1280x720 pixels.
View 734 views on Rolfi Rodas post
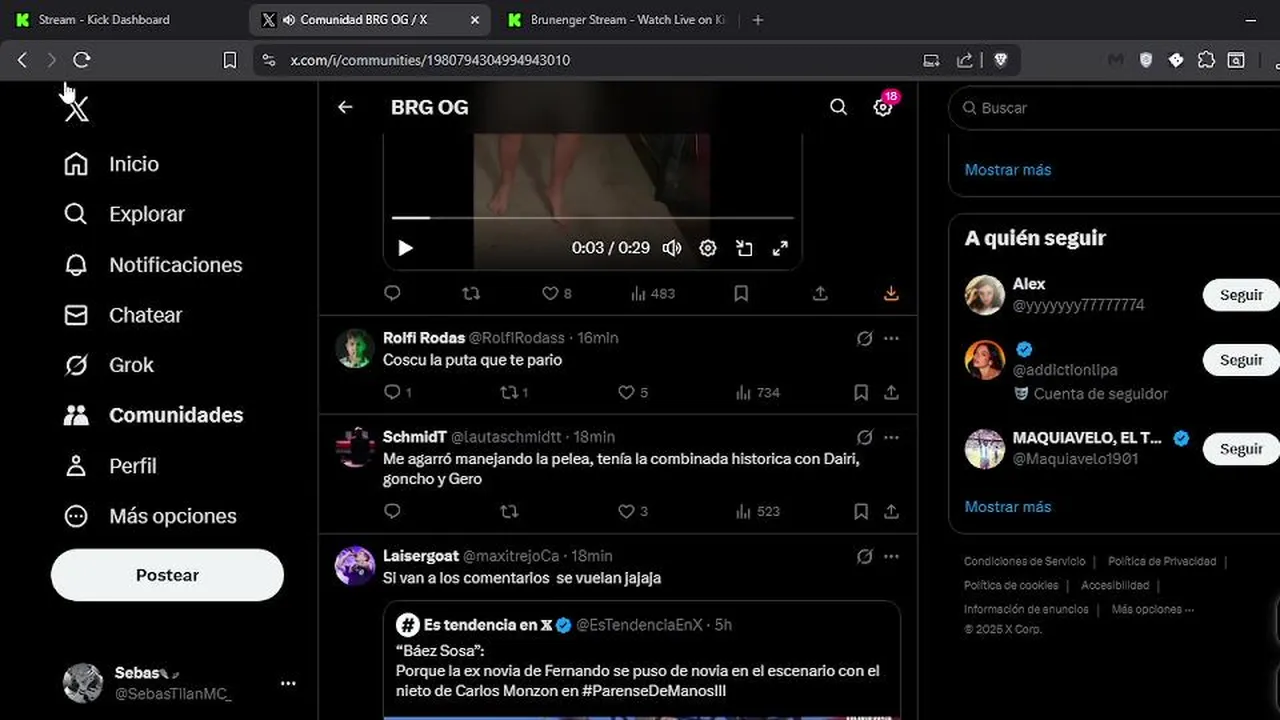758,392
